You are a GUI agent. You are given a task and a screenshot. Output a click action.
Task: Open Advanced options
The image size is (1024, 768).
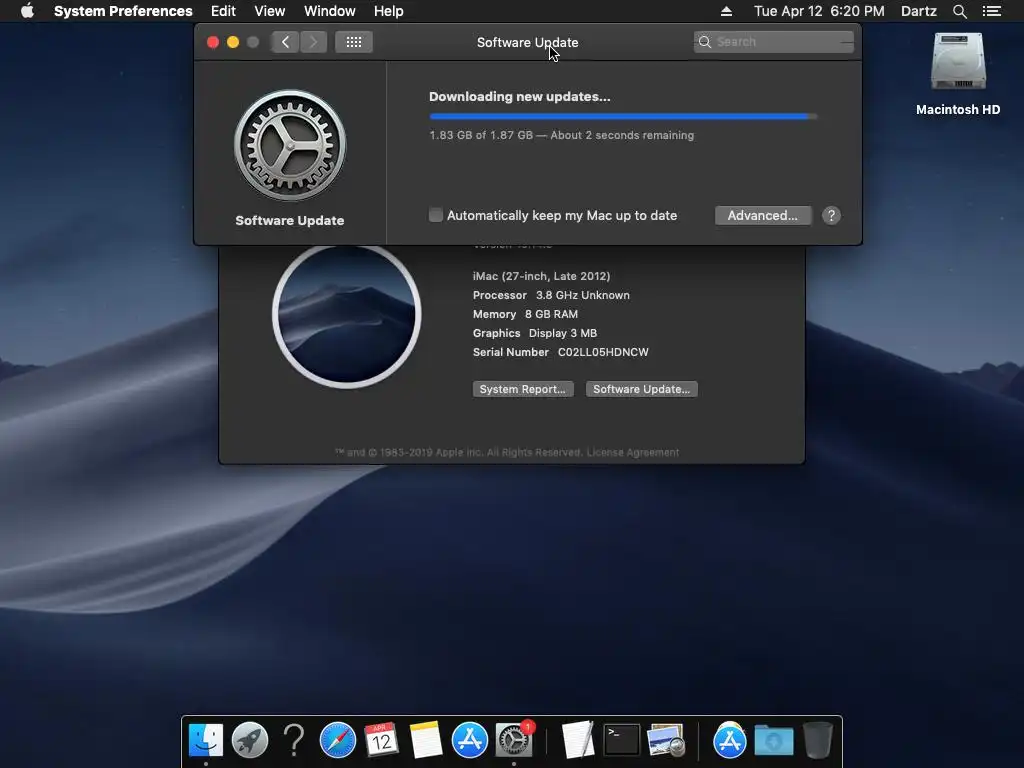(x=763, y=216)
